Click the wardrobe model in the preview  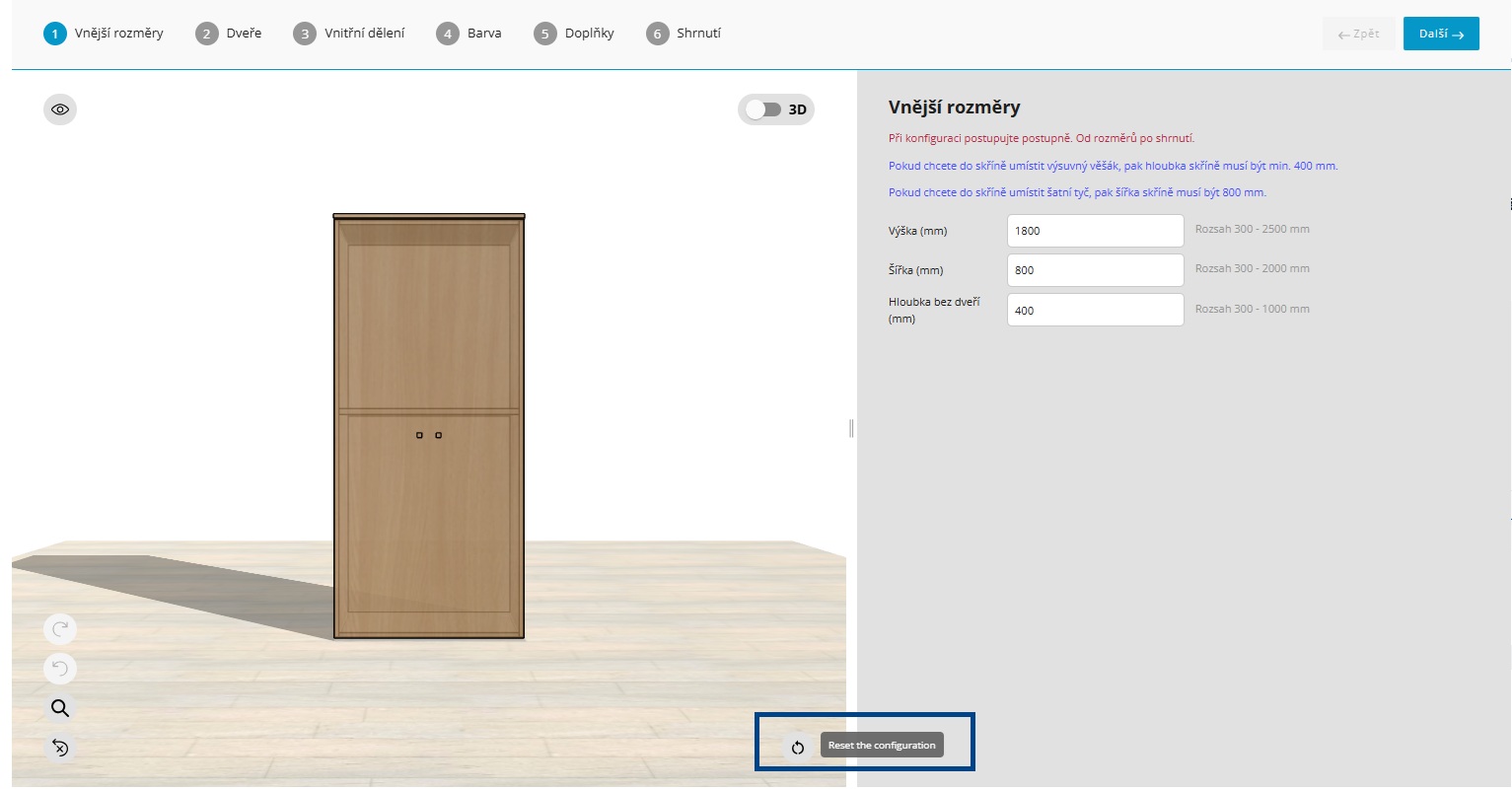click(429, 426)
